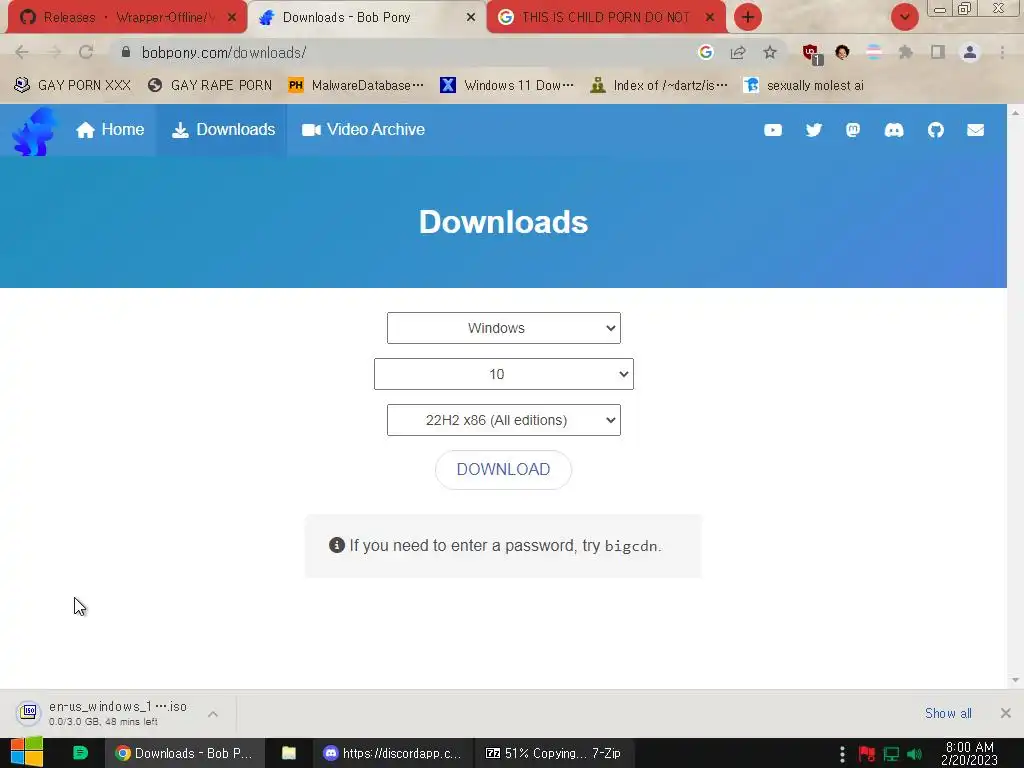The height and width of the screenshot is (768, 1024).
Task: Join the Discord server via icon
Action: [x=894, y=130]
